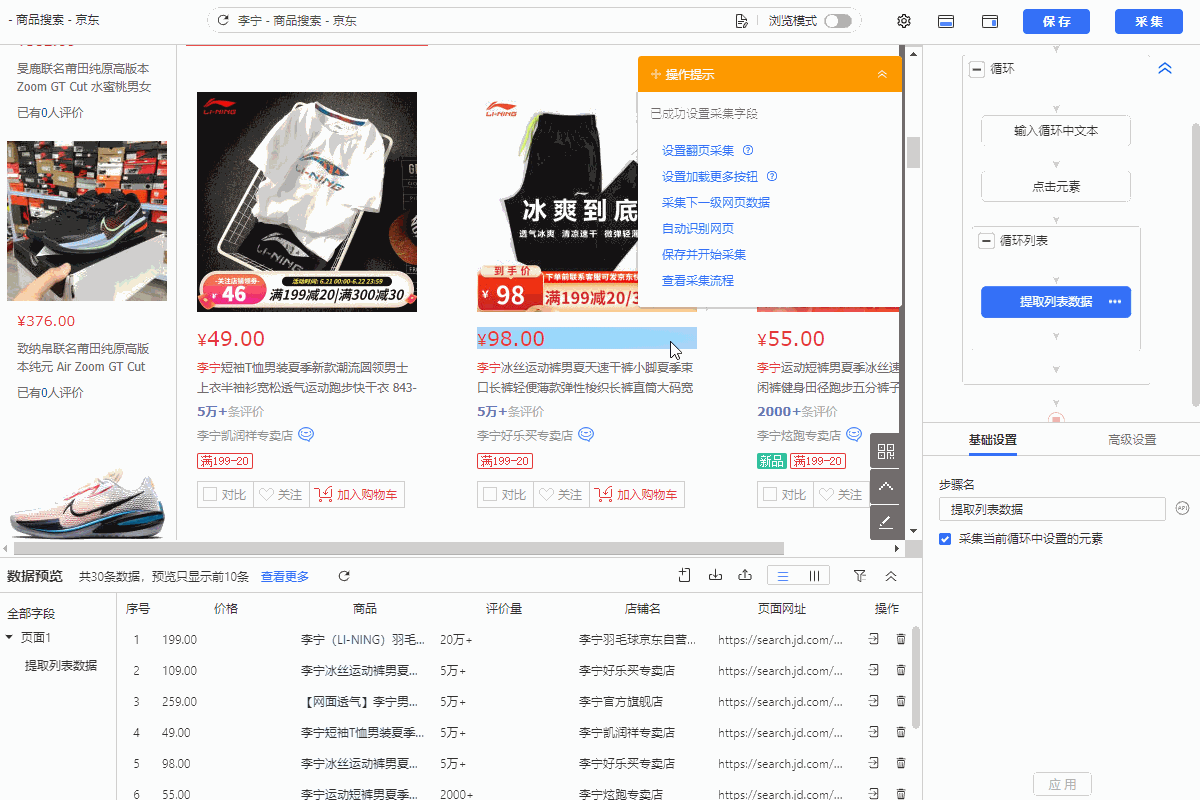The height and width of the screenshot is (800, 1200).
Task: Check 对比 box under the ¥49.00 product
Action: pos(210,494)
